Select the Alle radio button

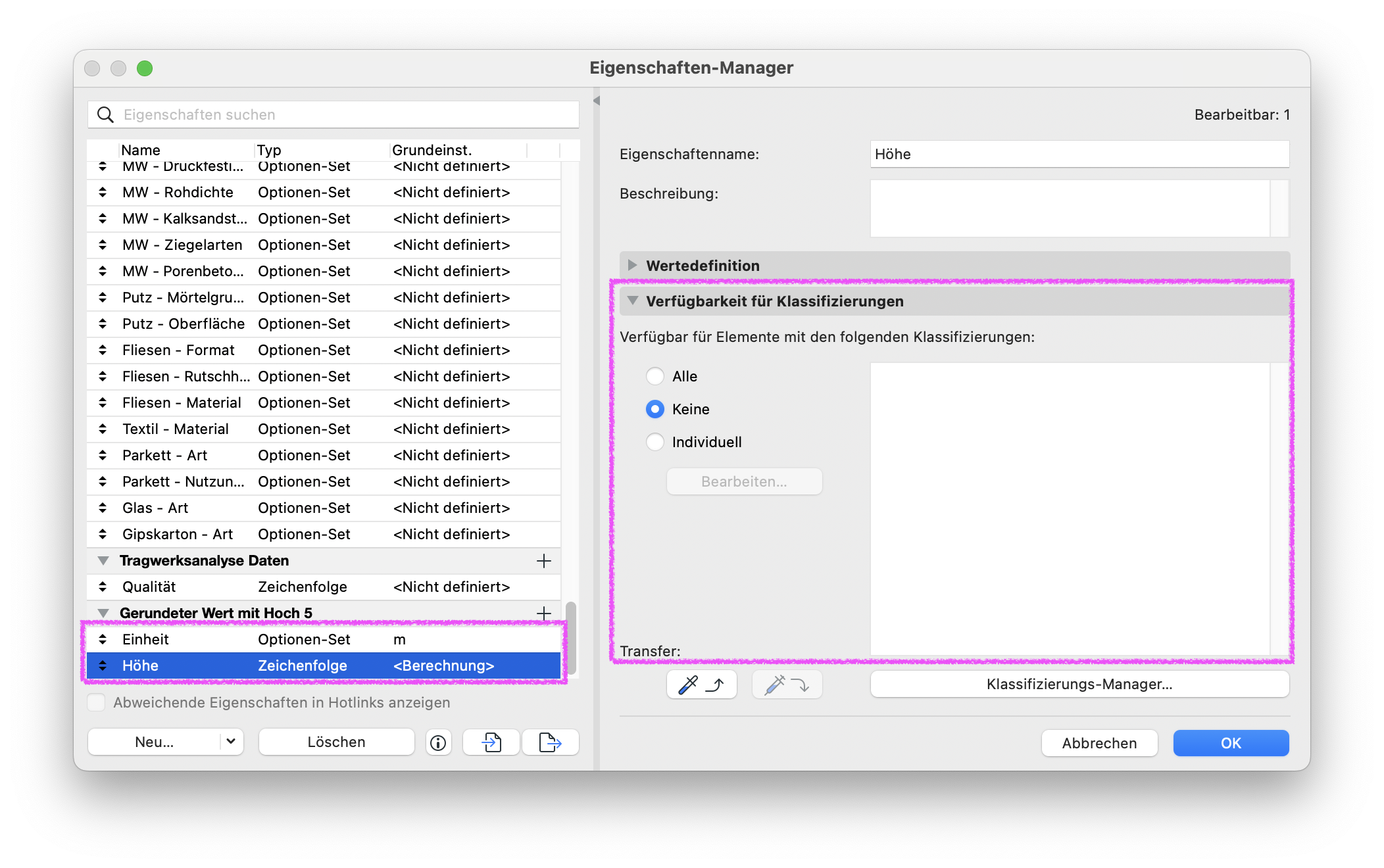pyautogui.click(x=655, y=376)
